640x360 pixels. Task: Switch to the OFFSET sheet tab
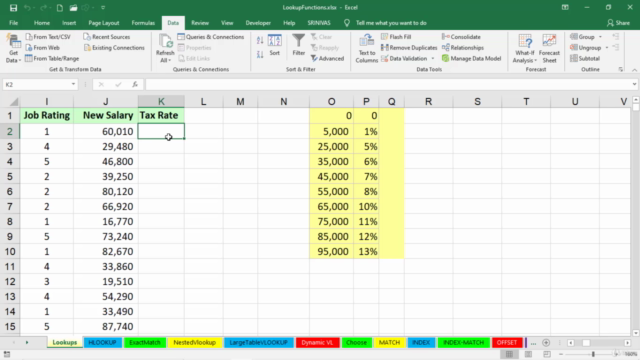click(507, 342)
